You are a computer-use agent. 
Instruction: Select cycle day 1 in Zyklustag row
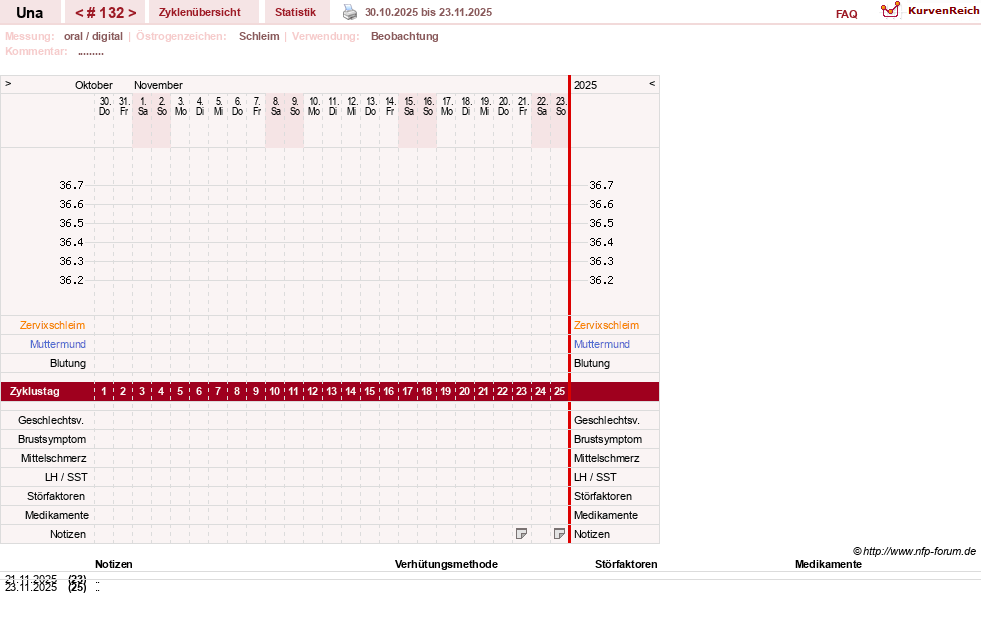[104, 392]
